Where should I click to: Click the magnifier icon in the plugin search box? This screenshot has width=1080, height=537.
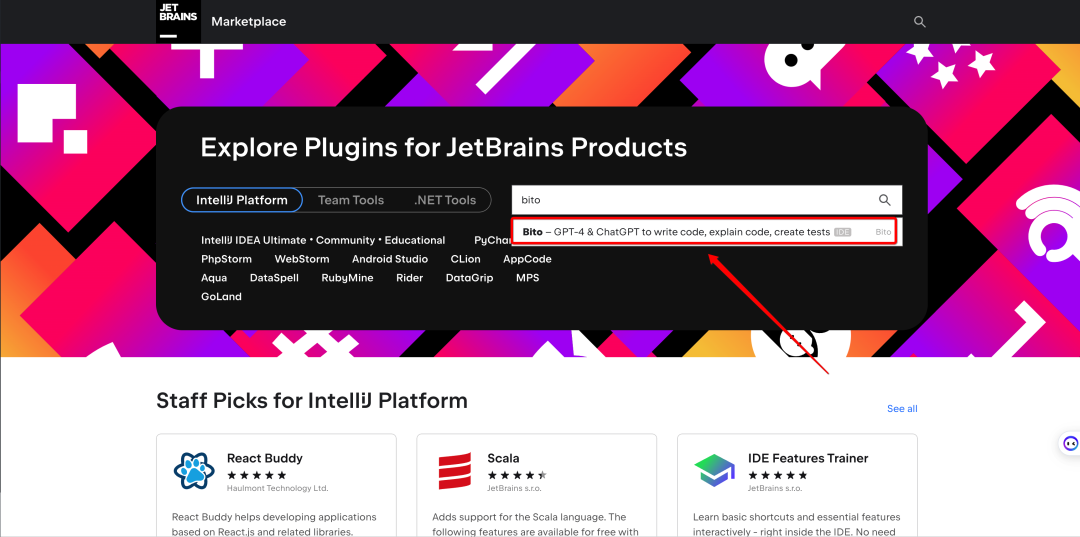pos(885,200)
